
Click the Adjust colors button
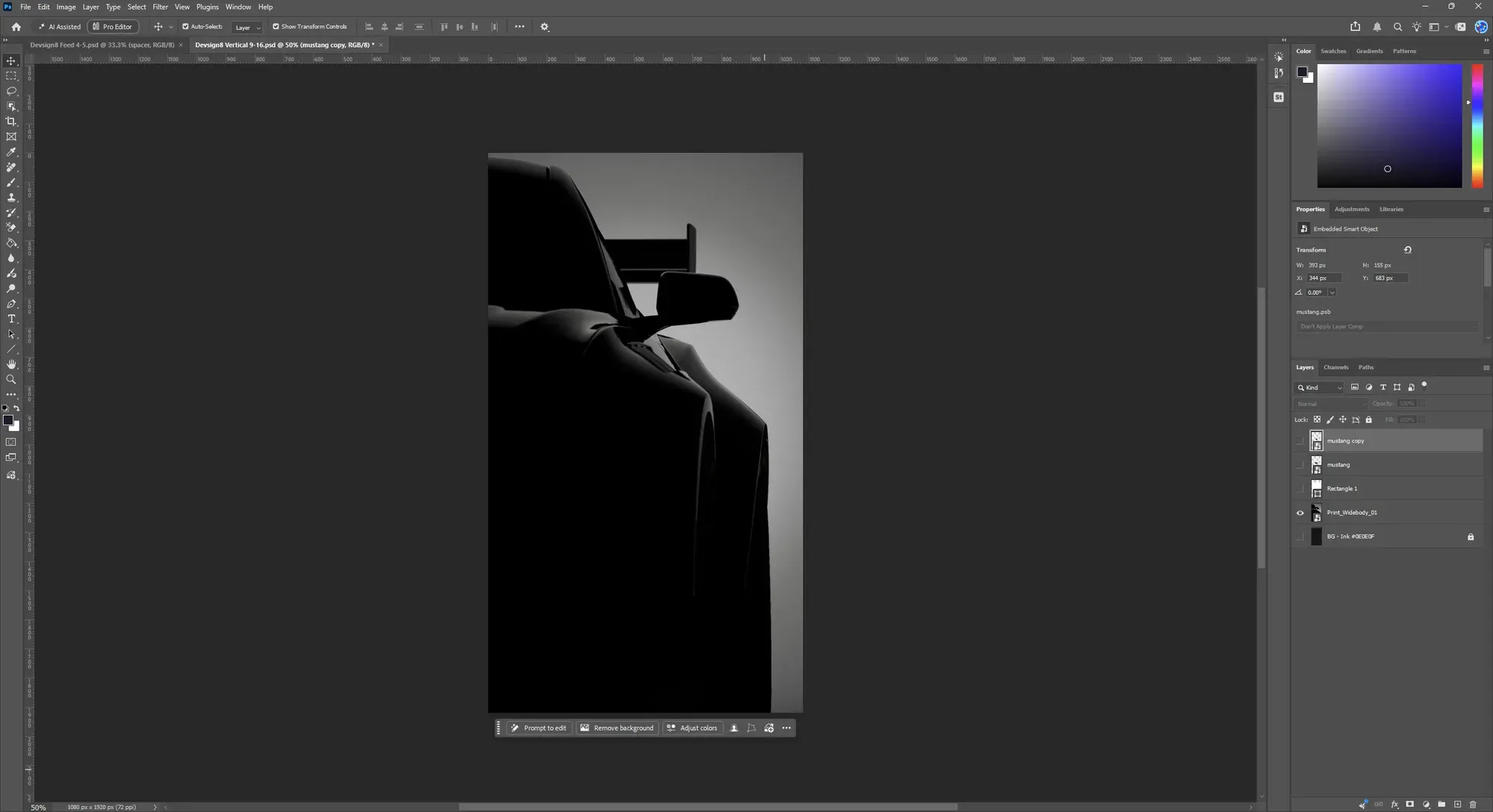pyautogui.click(x=692, y=728)
